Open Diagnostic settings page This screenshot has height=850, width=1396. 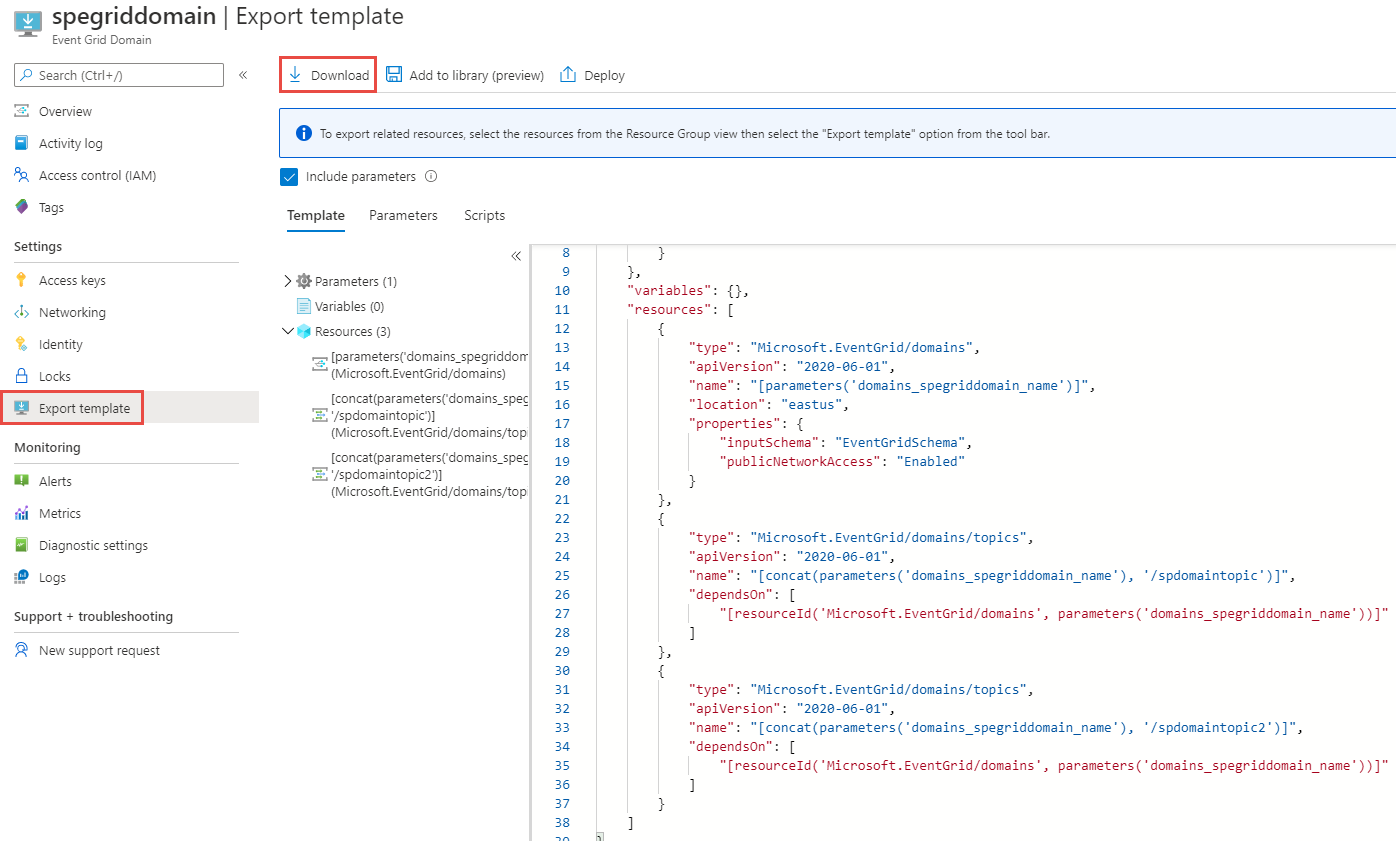pos(93,545)
